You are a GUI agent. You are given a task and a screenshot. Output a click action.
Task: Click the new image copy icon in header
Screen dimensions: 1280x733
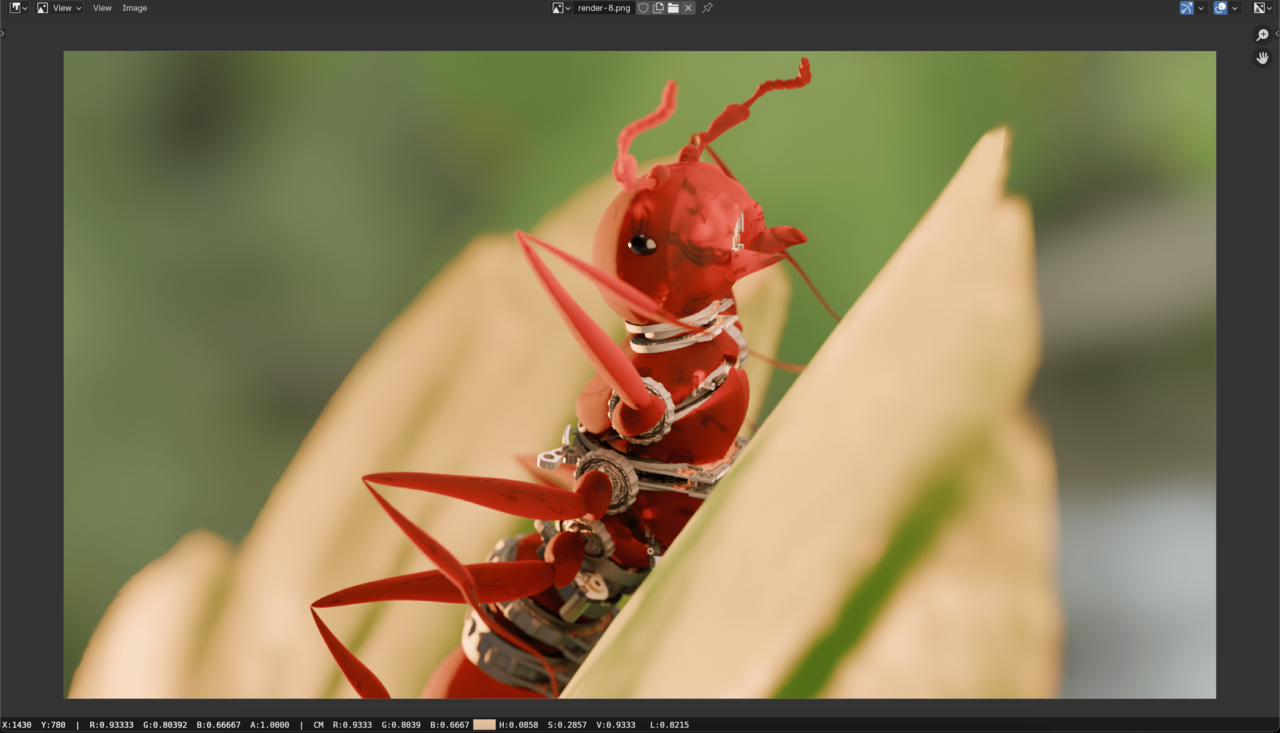point(658,8)
